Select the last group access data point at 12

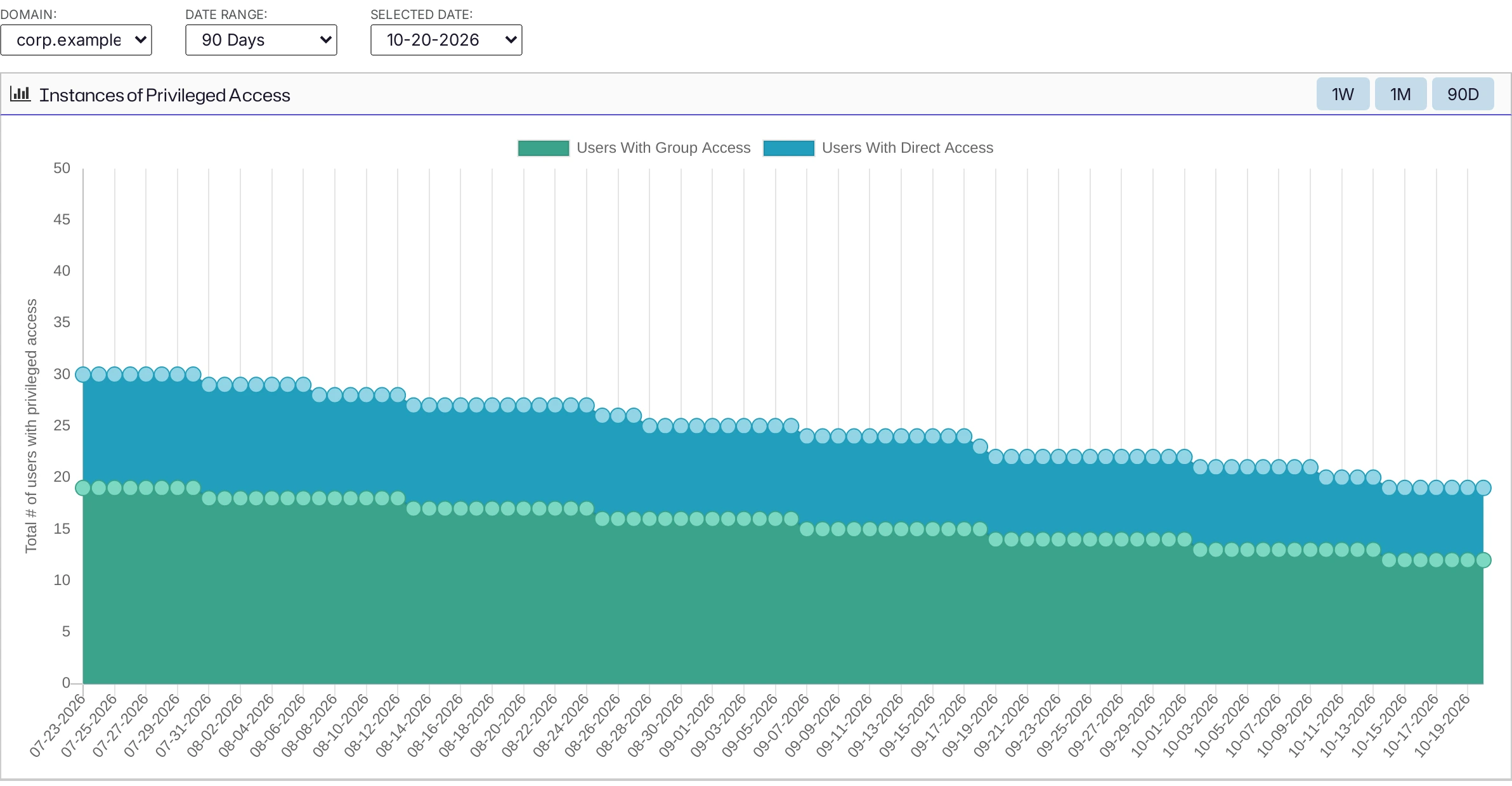coord(1483,560)
